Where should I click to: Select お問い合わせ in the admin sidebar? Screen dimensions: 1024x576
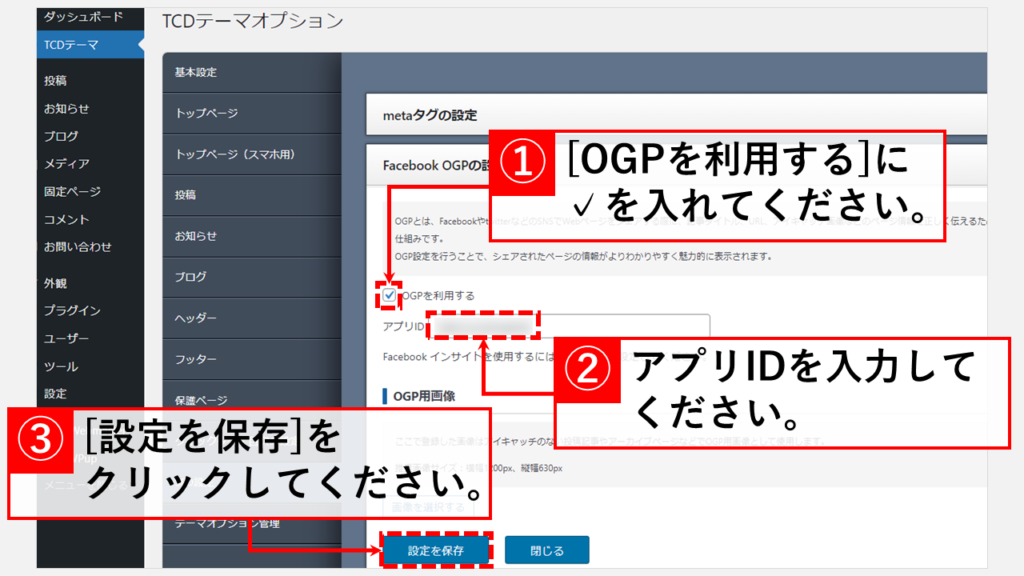[77, 246]
